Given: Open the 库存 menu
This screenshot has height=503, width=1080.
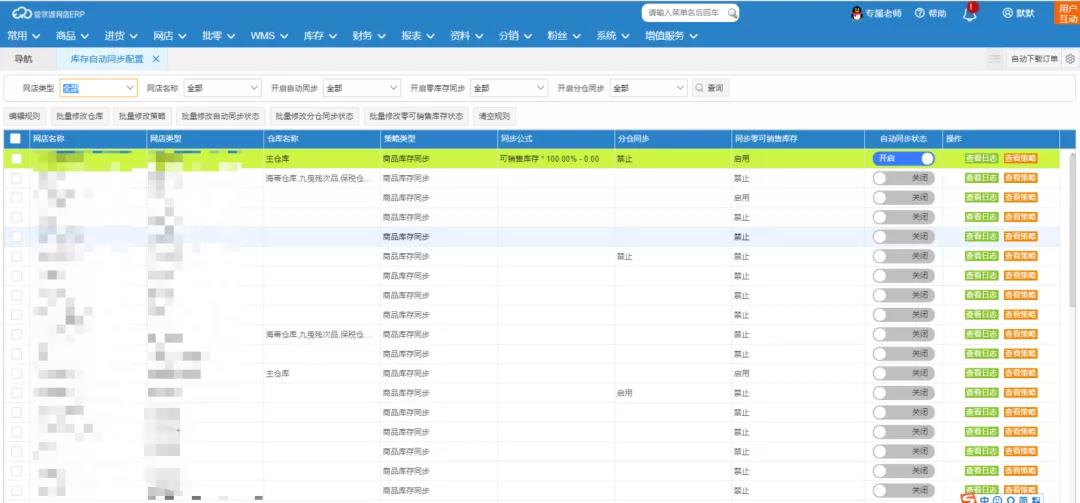Looking at the screenshot, I should pos(318,36).
